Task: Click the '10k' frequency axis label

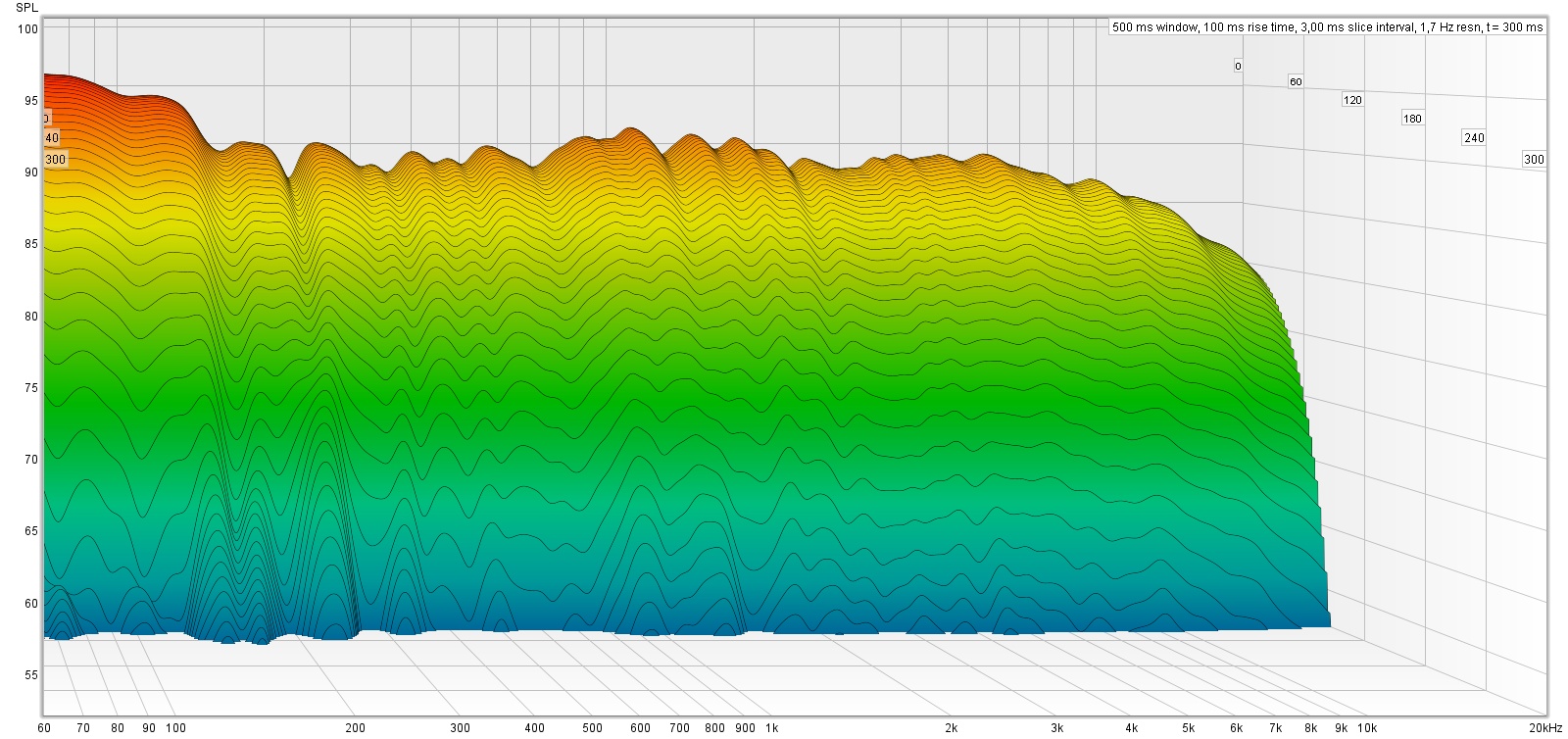Action: pyautogui.click(x=1366, y=728)
